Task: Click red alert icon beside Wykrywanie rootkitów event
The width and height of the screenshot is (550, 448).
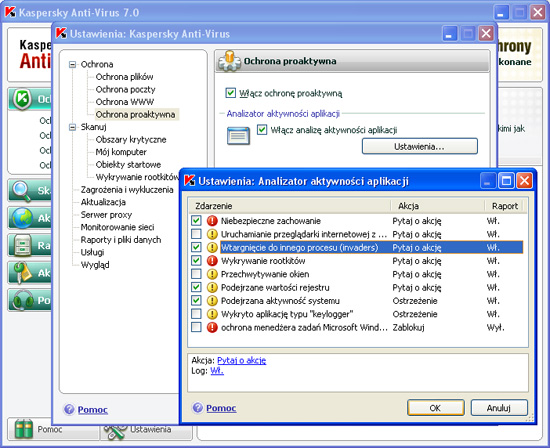Action: (x=212, y=261)
